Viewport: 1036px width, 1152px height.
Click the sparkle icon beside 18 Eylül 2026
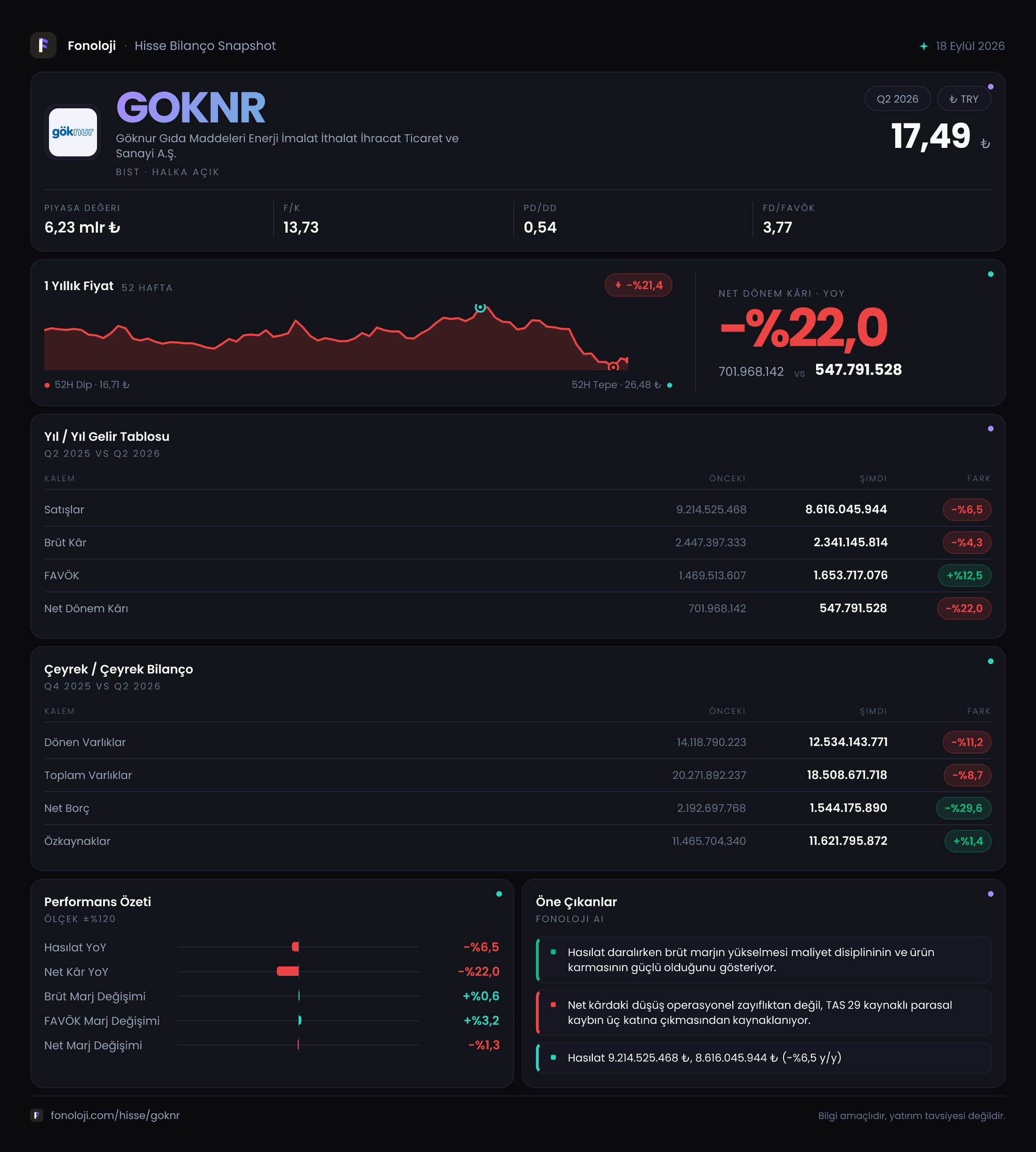pos(924,46)
